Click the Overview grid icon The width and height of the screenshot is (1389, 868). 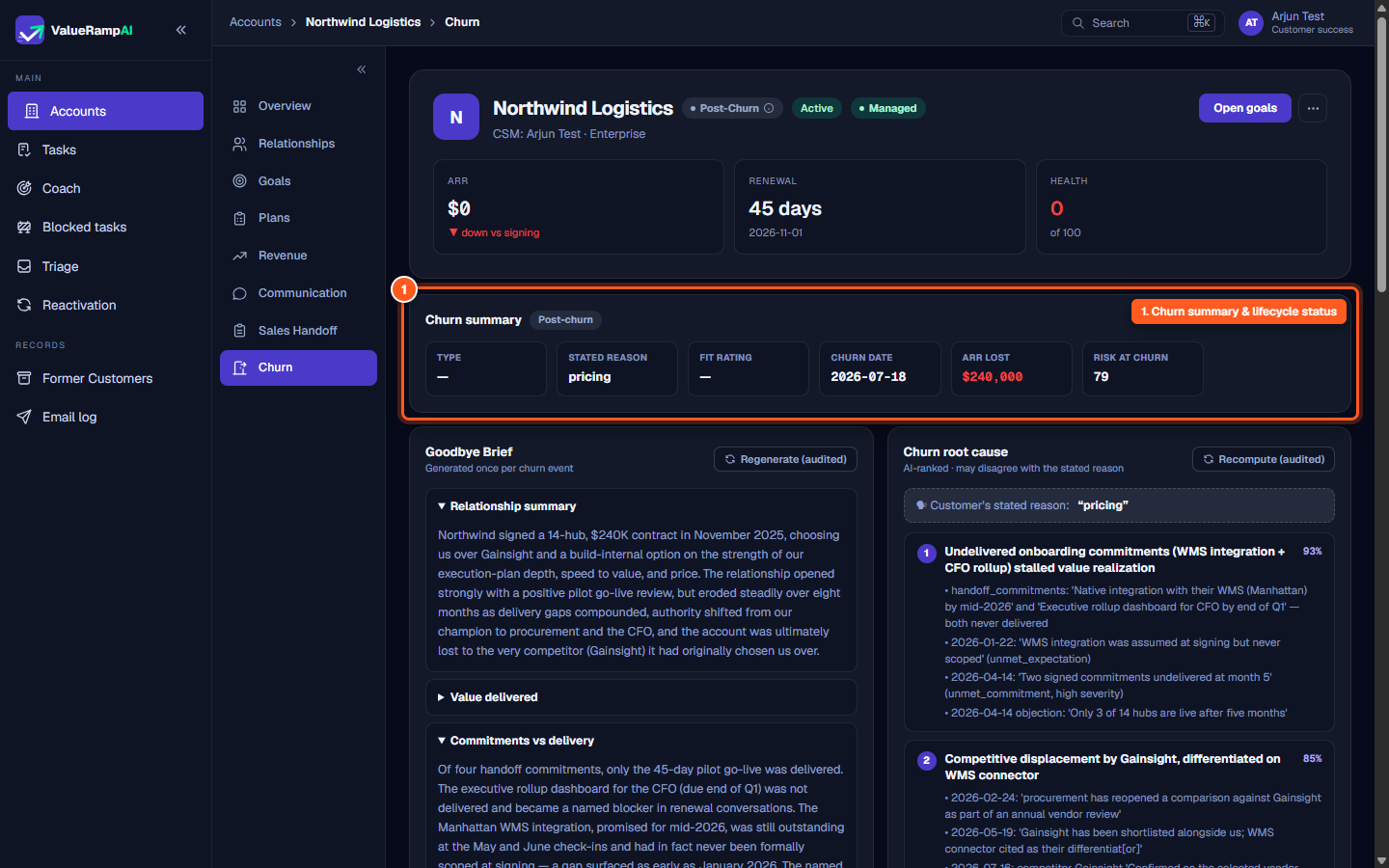pos(240,106)
